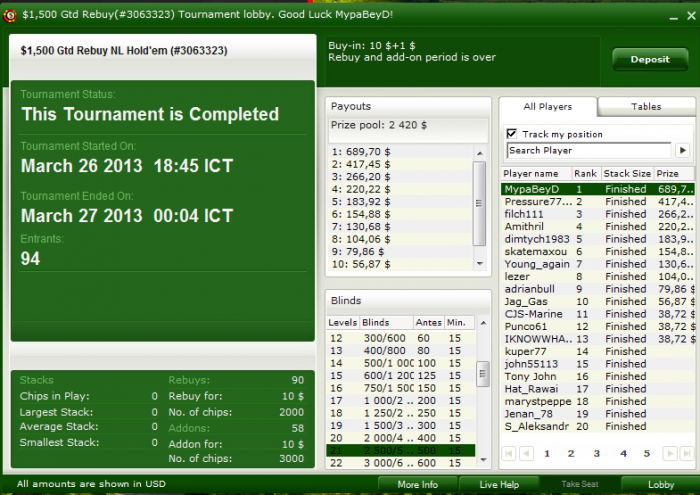700x495 pixels.
Task: Click the Take Seat button
Action: point(579,484)
